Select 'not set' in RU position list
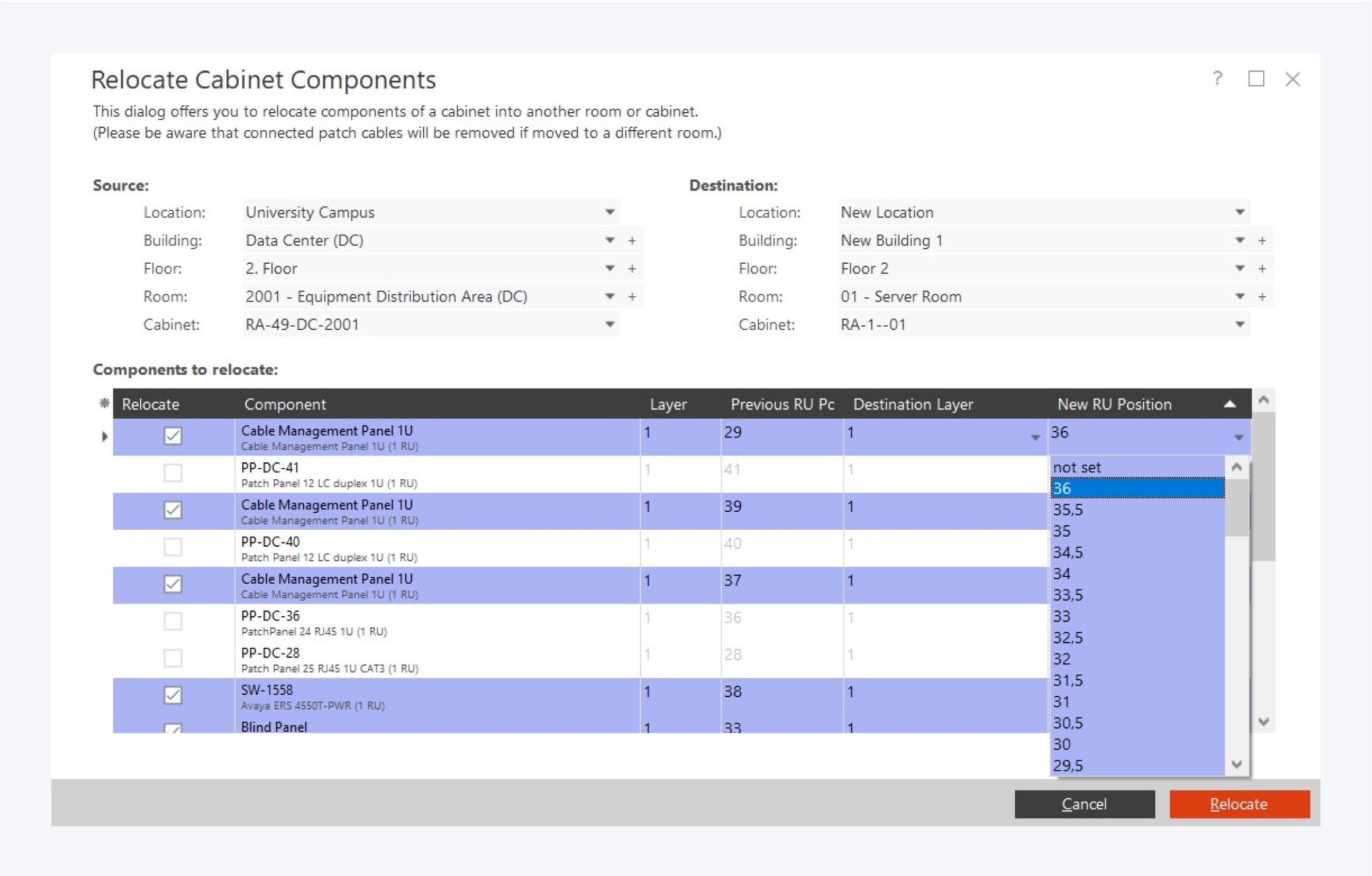Image resolution: width=1372 pixels, height=876 pixels. pyautogui.click(x=1077, y=467)
